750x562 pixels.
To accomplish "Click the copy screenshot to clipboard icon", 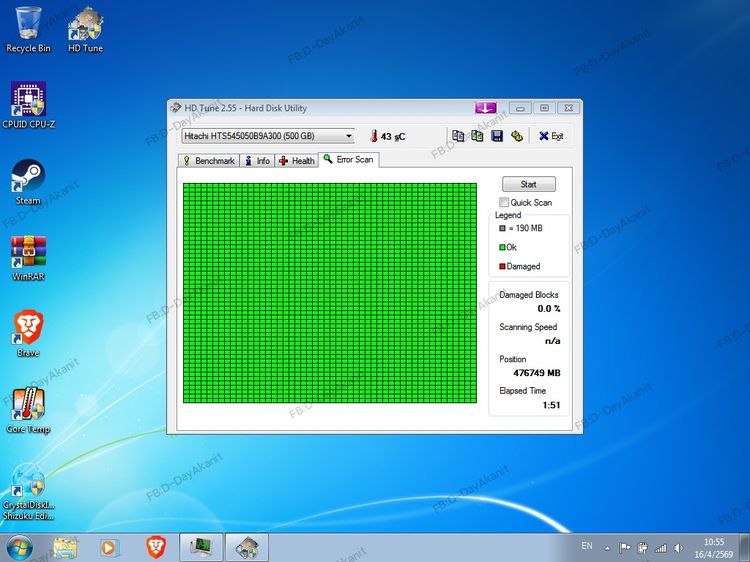I will click(477, 136).
